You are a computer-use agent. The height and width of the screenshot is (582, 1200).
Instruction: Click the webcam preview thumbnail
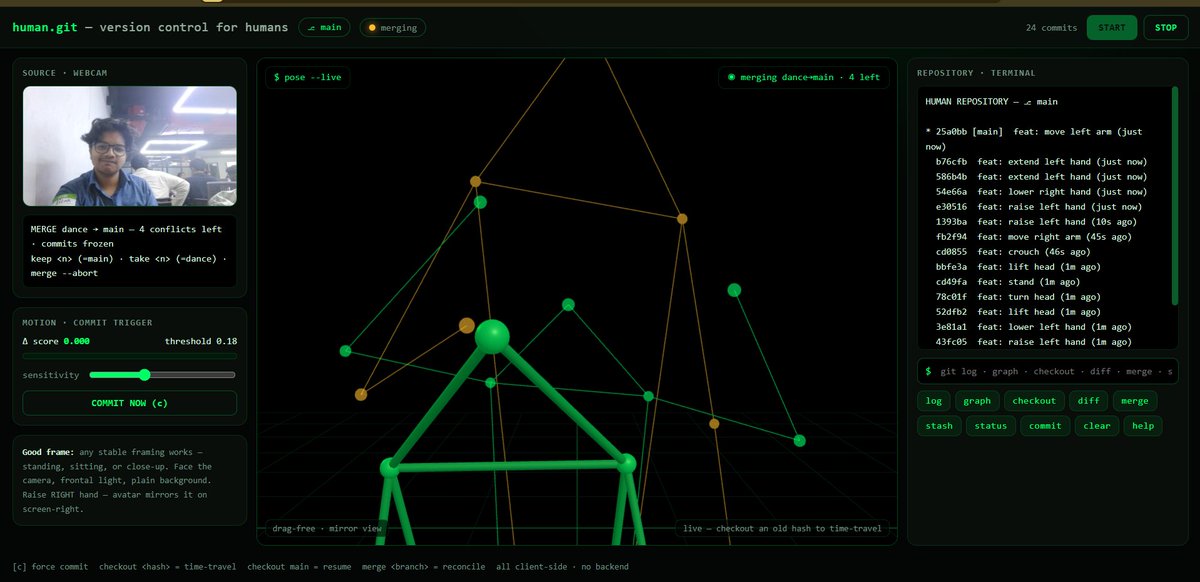pyautogui.click(x=129, y=146)
